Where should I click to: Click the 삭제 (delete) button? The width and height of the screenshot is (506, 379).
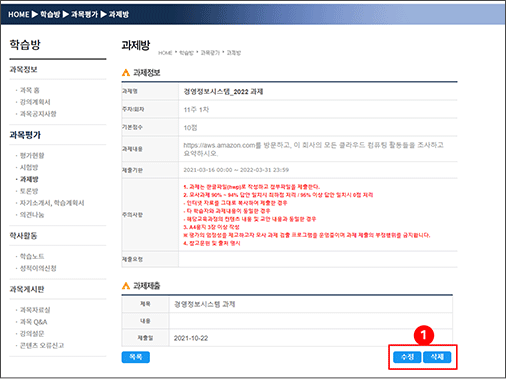(437, 357)
